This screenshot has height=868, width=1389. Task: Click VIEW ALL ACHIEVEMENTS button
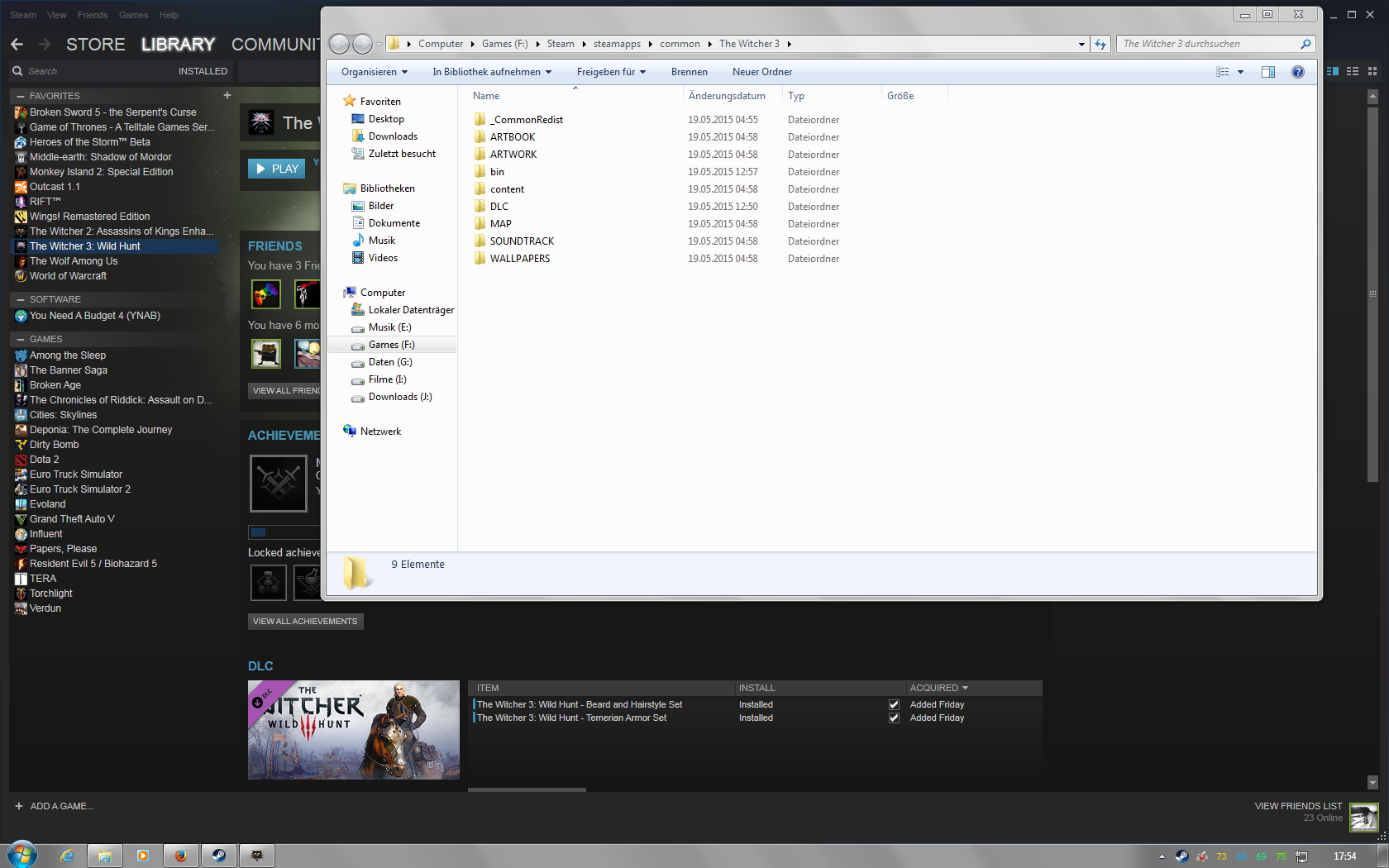tap(305, 622)
